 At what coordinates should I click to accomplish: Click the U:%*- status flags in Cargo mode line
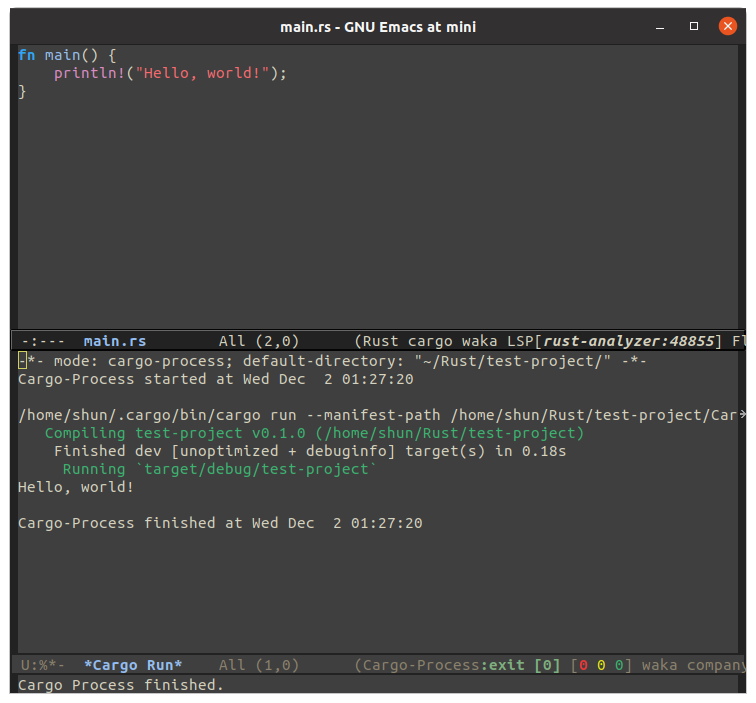point(43,665)
